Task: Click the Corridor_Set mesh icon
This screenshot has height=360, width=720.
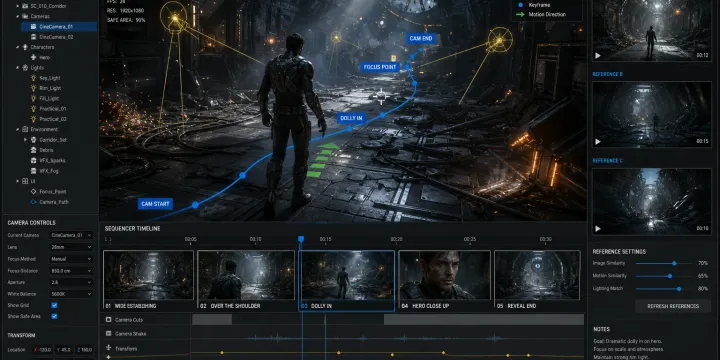Action: click(x=34, y=140)
